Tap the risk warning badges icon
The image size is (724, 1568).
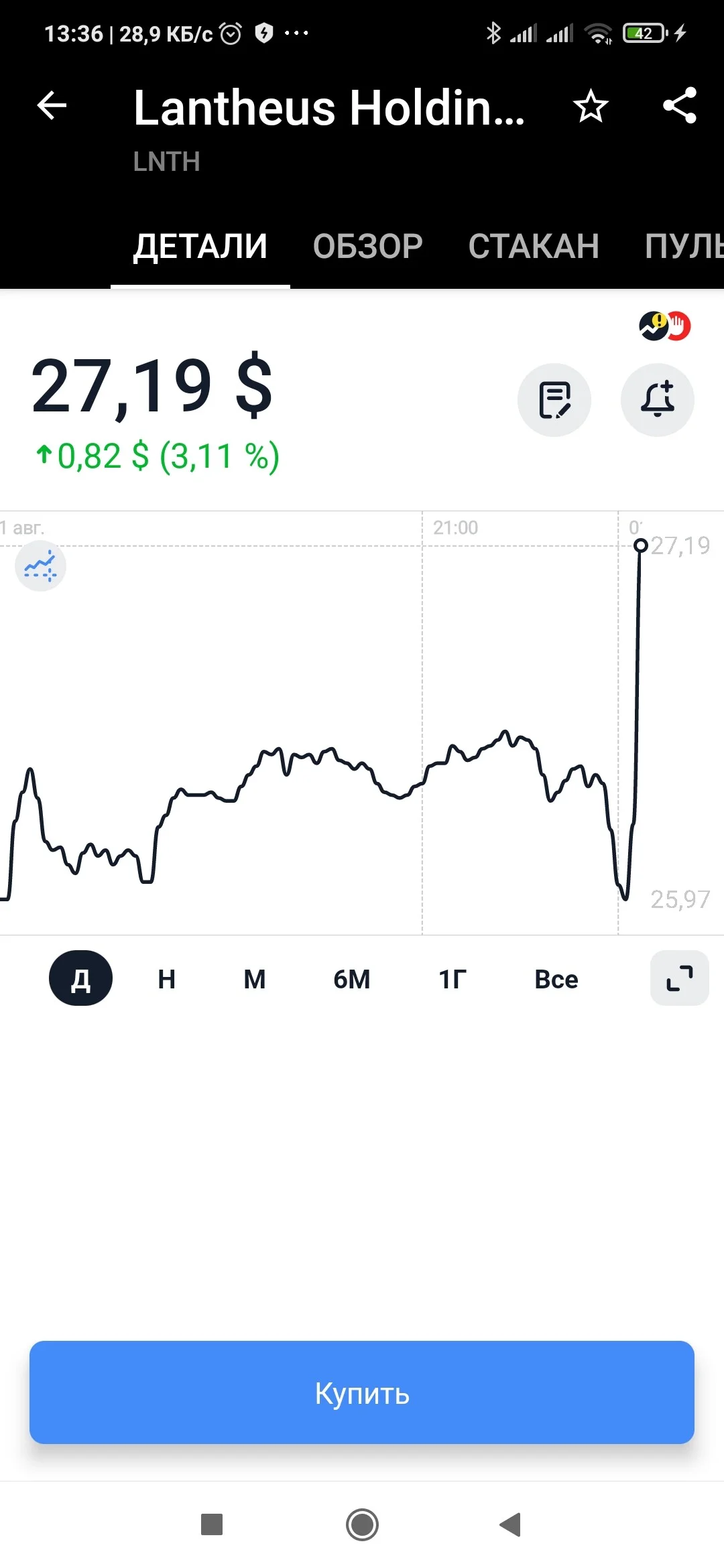coord(664,326)
